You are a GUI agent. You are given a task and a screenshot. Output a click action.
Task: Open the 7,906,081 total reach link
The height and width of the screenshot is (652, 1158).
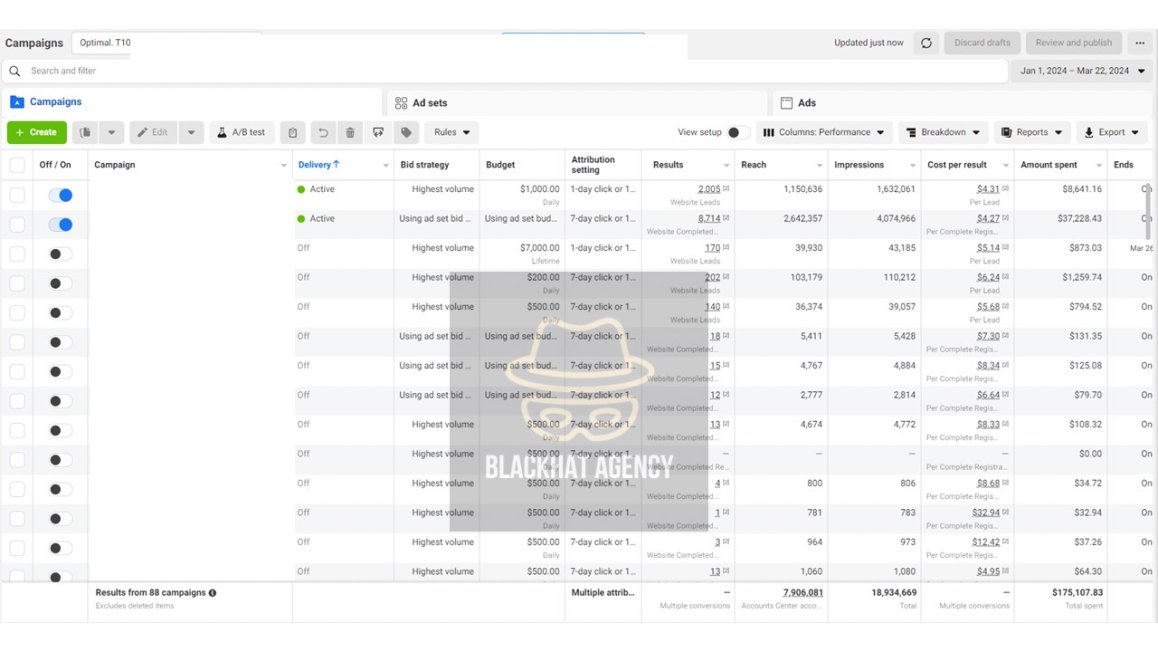click(803, 592)
